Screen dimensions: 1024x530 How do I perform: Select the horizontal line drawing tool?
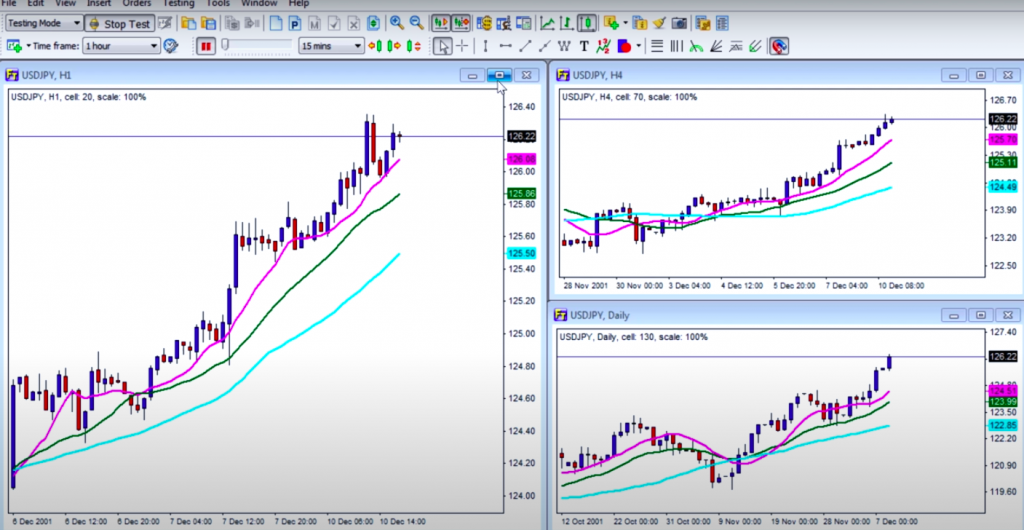click(x=505, y=46)
